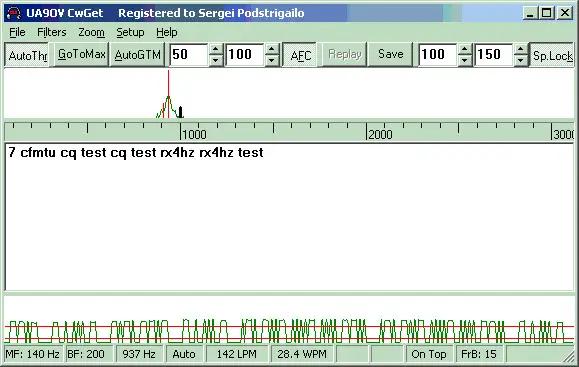
Task: Click the Save button
Action: click(390, 55)
